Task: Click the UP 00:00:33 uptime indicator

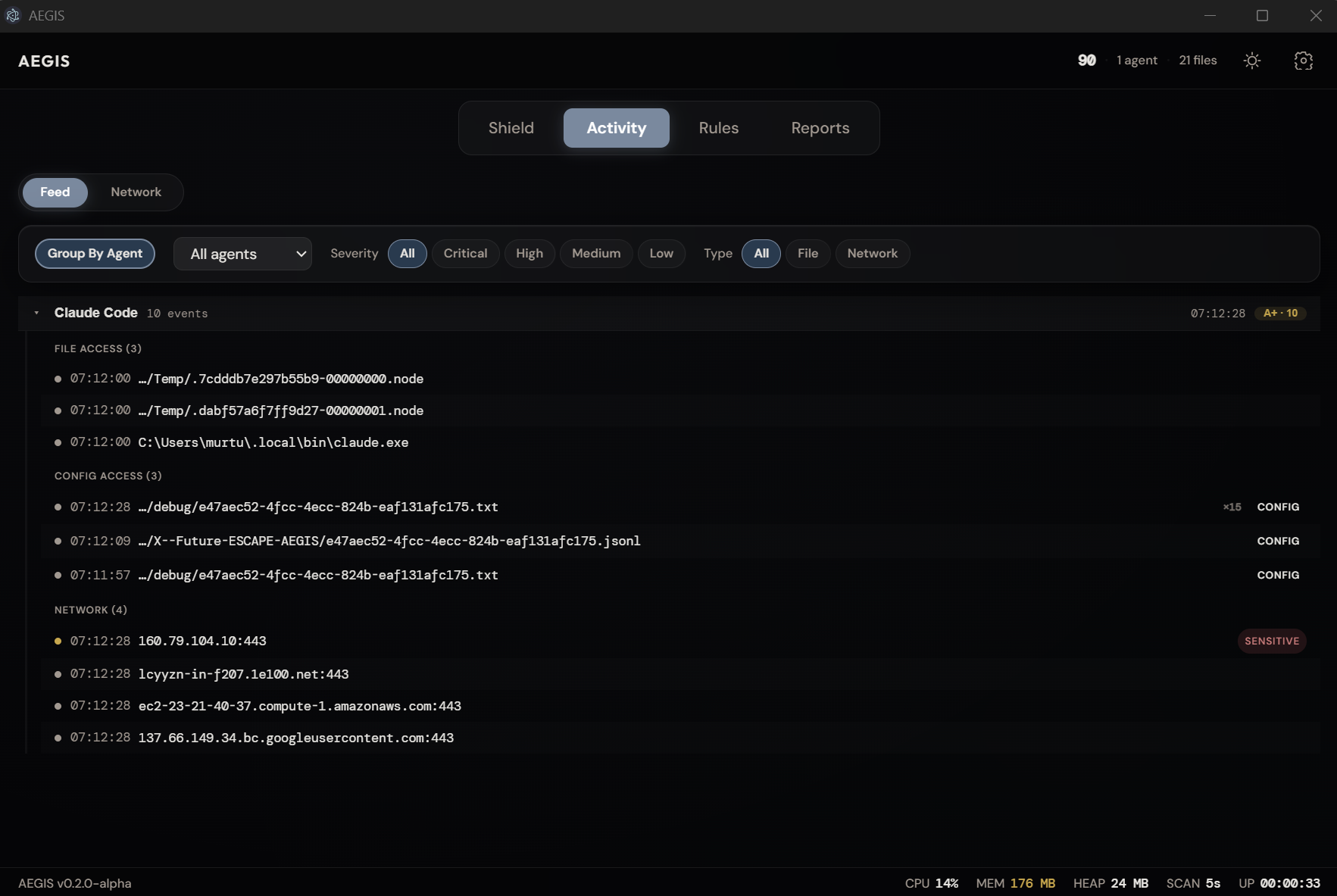Action: point(1279,883)
